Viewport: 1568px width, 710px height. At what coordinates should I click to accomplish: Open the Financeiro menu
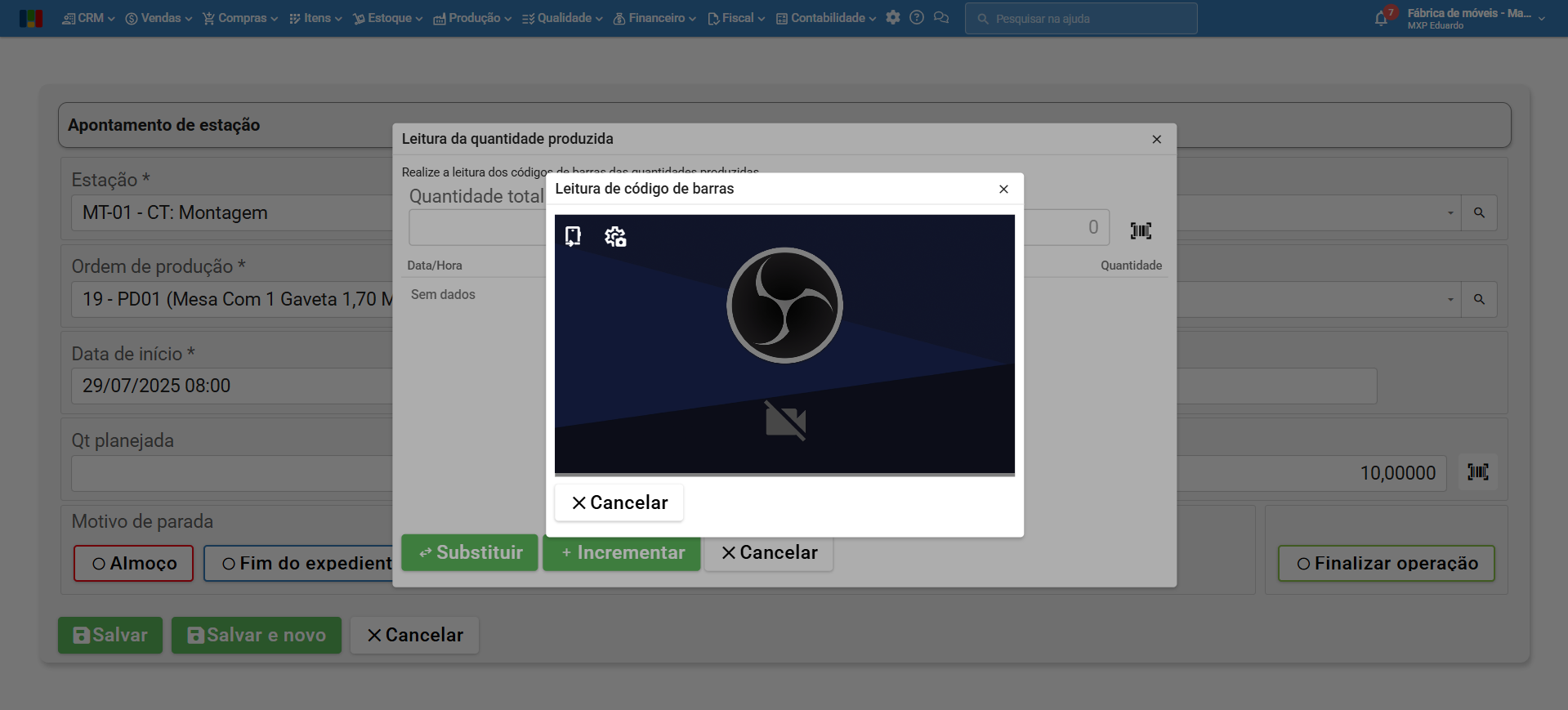pyautogui.click(x=654, y=18)
